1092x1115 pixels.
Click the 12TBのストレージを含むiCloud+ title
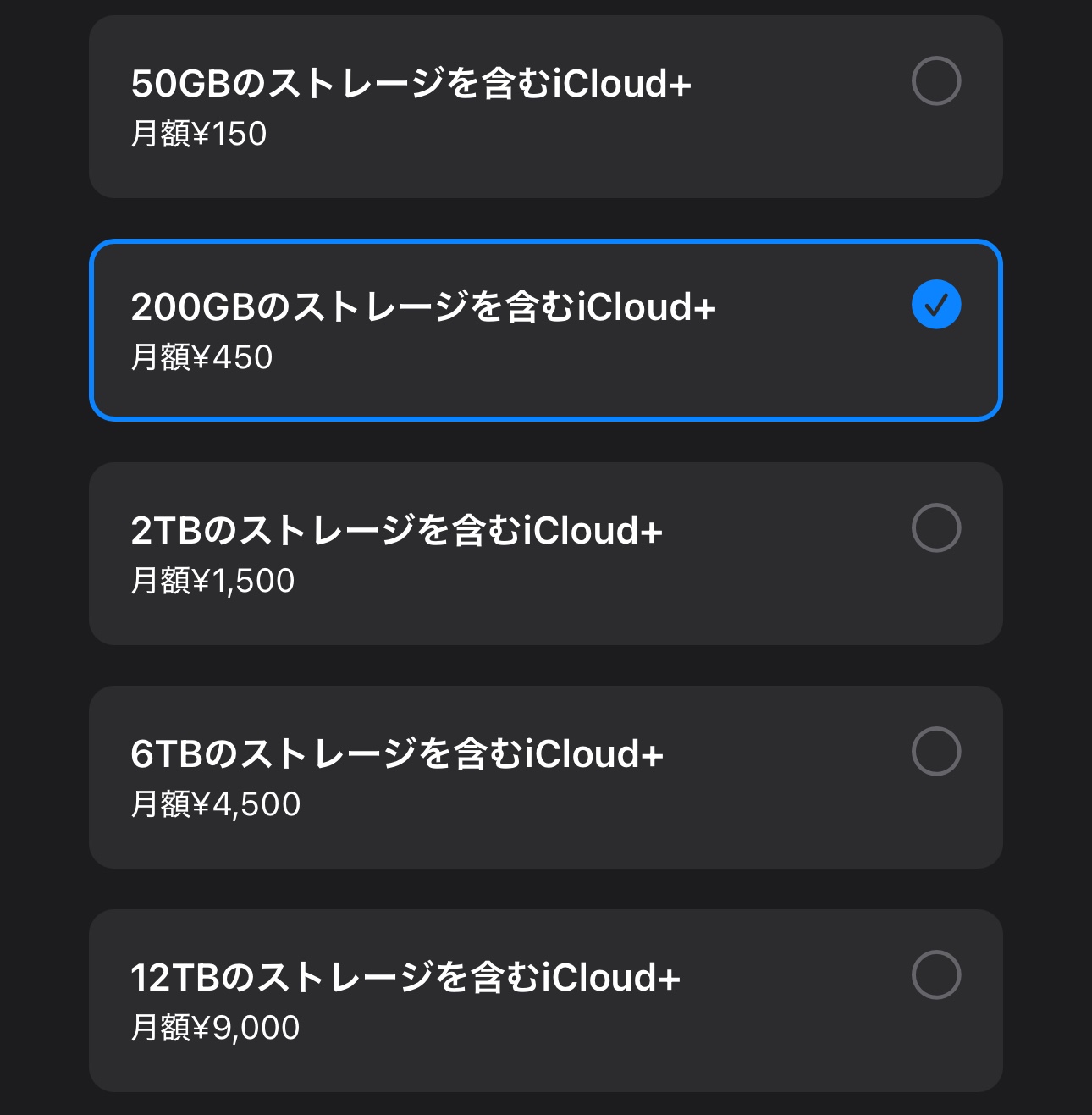(405, 978)
